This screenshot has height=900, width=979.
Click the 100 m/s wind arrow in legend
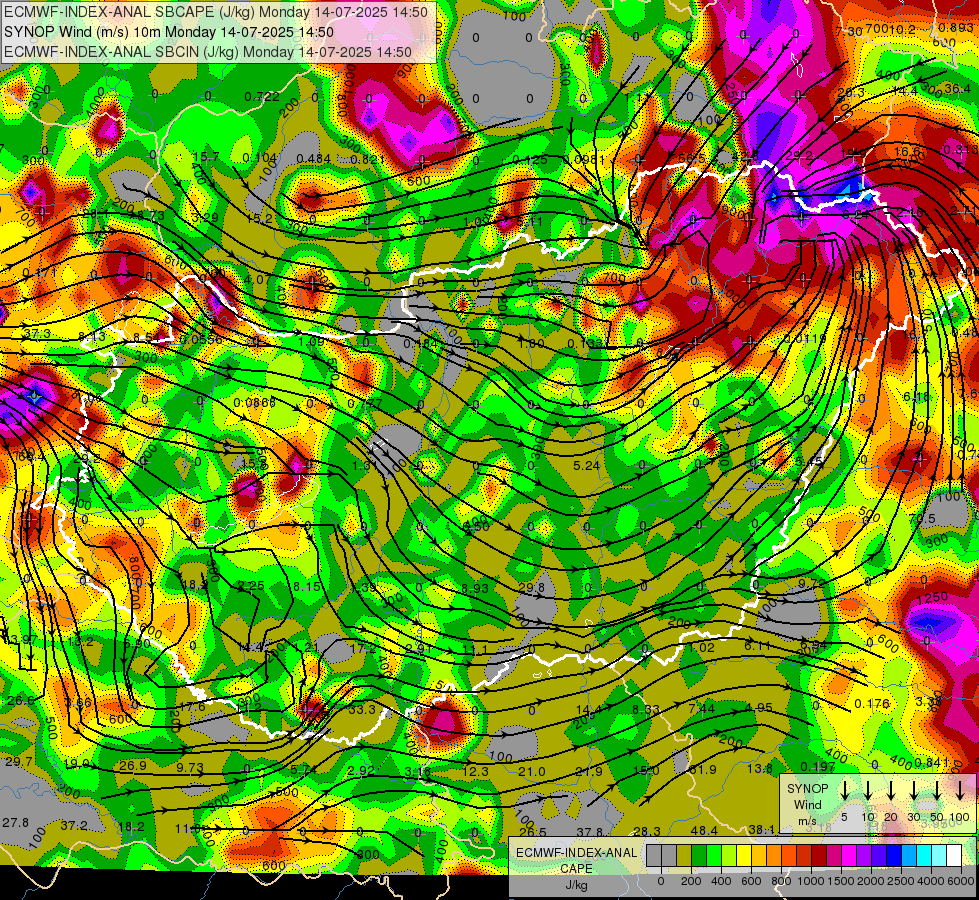pyautogui.click(x=960, y=791)
